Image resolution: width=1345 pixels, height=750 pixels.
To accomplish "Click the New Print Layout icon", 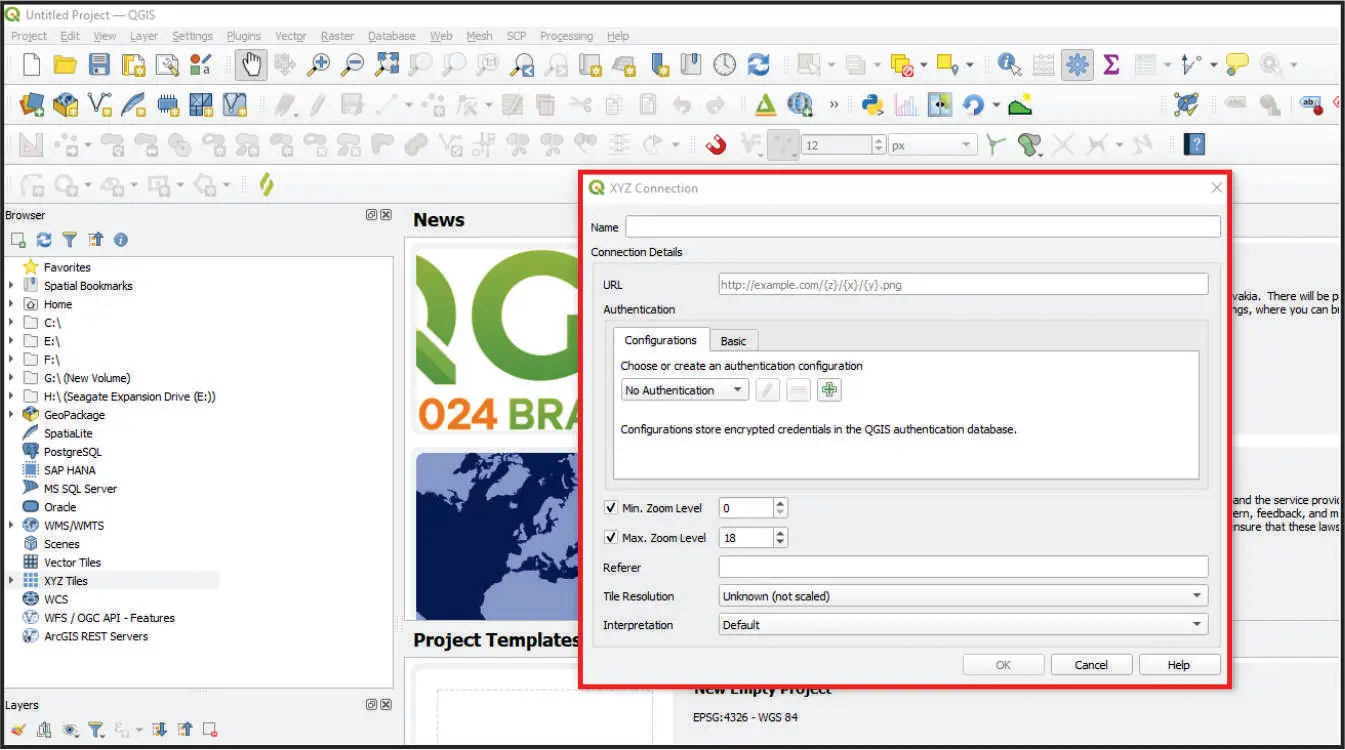I will [133, 65].
